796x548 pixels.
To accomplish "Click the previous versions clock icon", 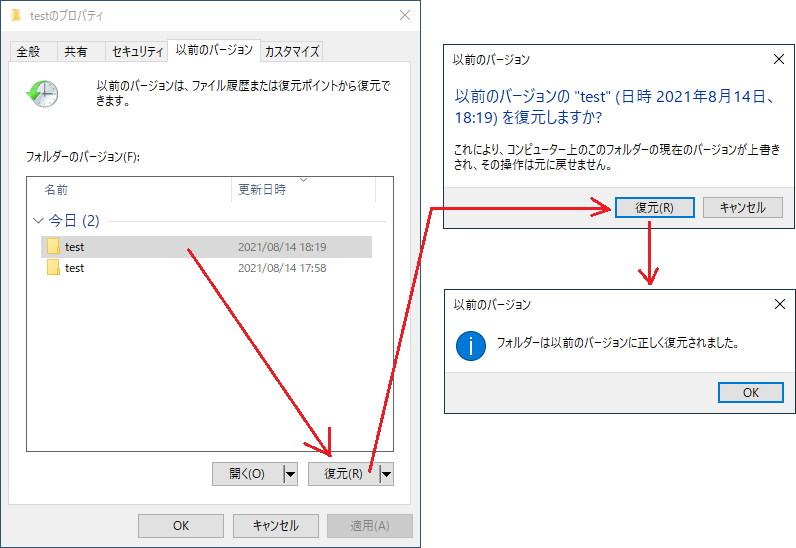I will click(x=43, y=93).
